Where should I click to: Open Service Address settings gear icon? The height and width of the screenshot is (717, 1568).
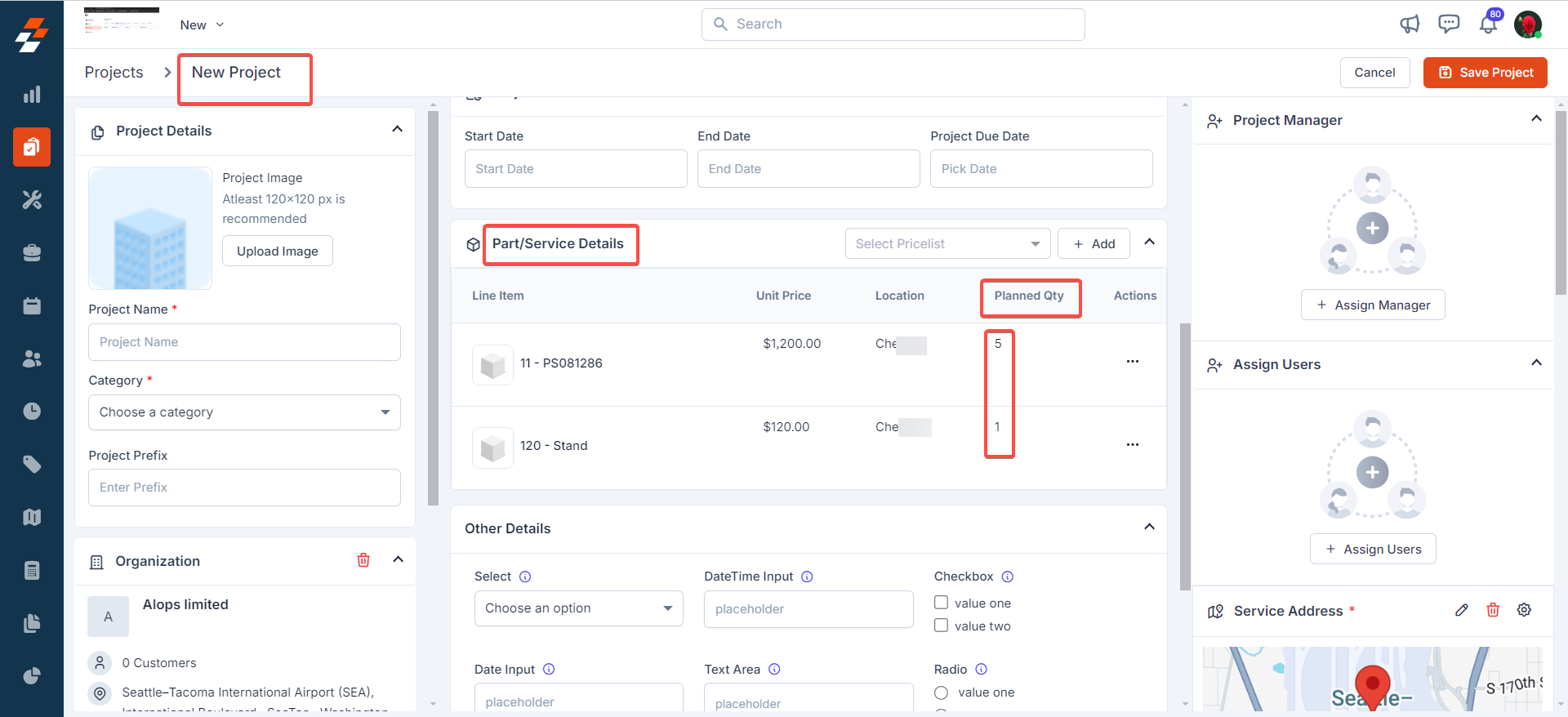pyautogui.click(x=1524, y=610)
